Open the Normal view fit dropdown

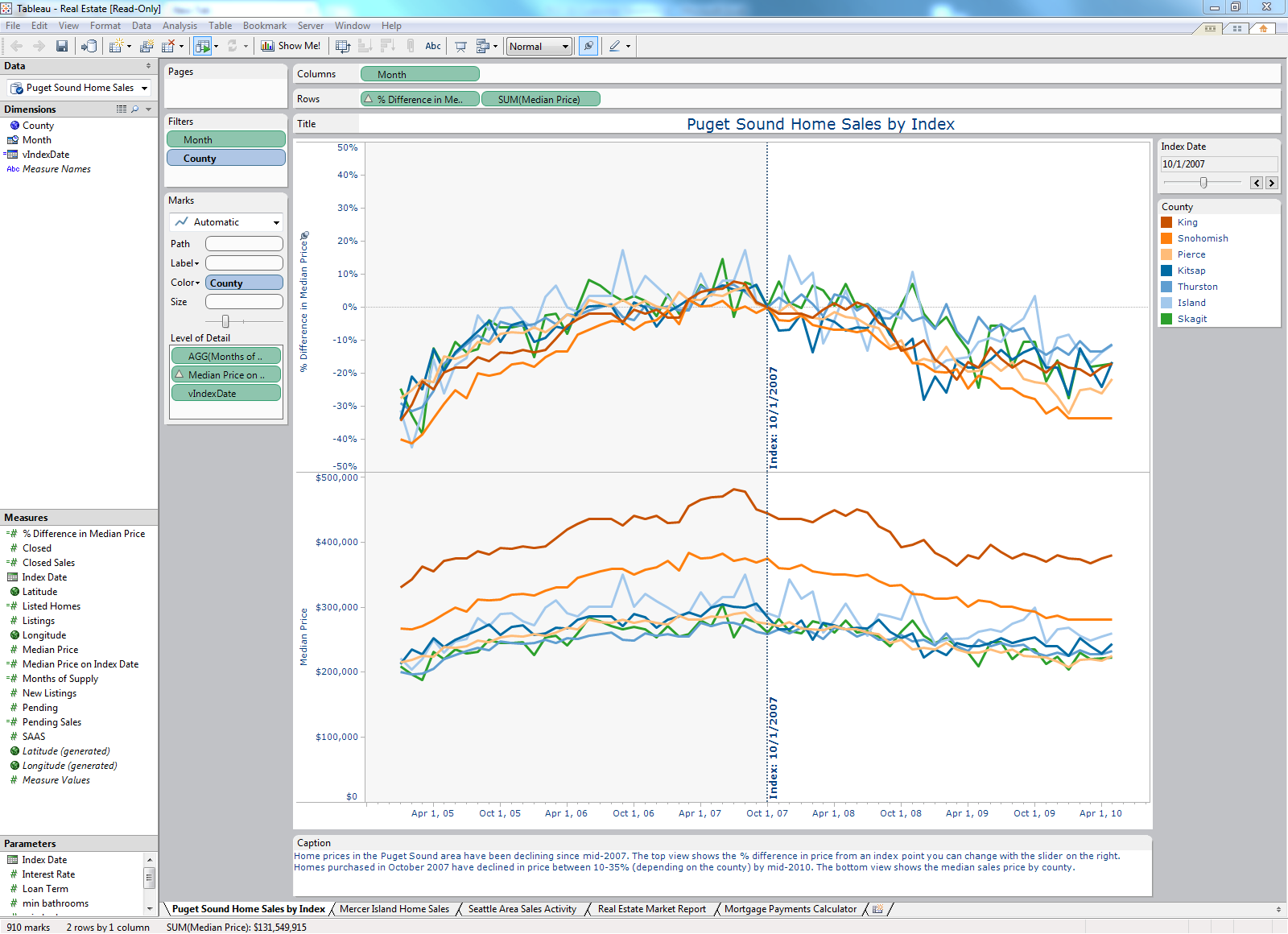[538, 46]
